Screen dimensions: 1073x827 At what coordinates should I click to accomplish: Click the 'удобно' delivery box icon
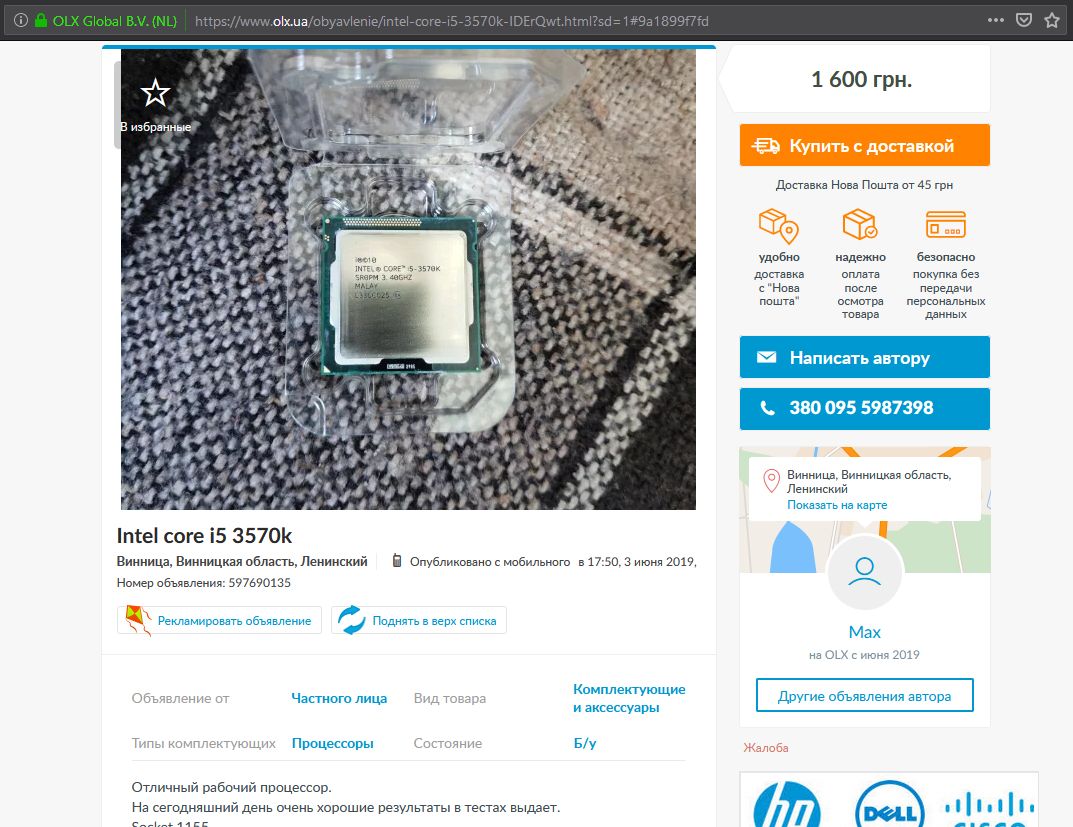(779, 226)
